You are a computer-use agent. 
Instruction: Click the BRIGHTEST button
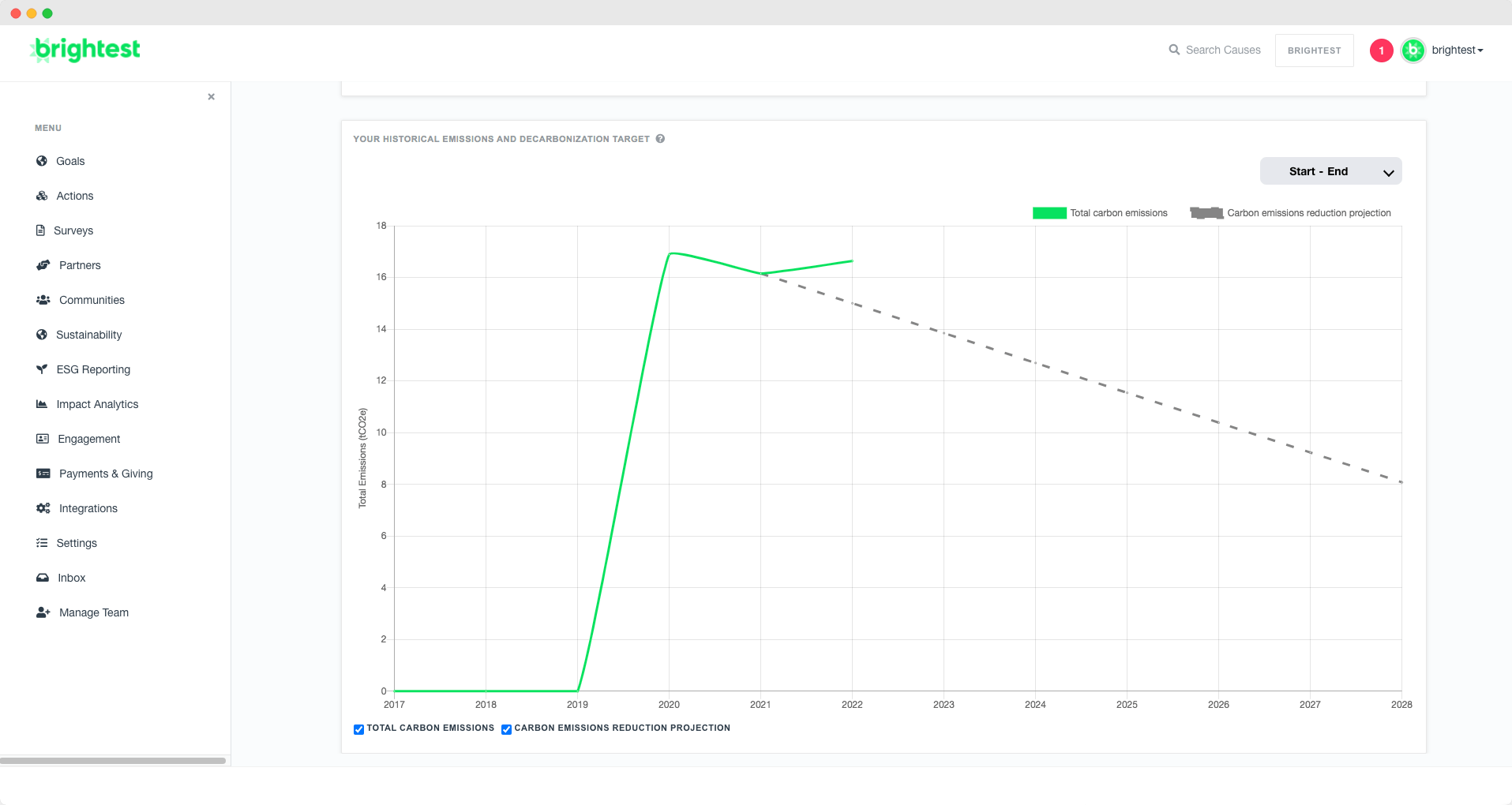point(1314,50)
